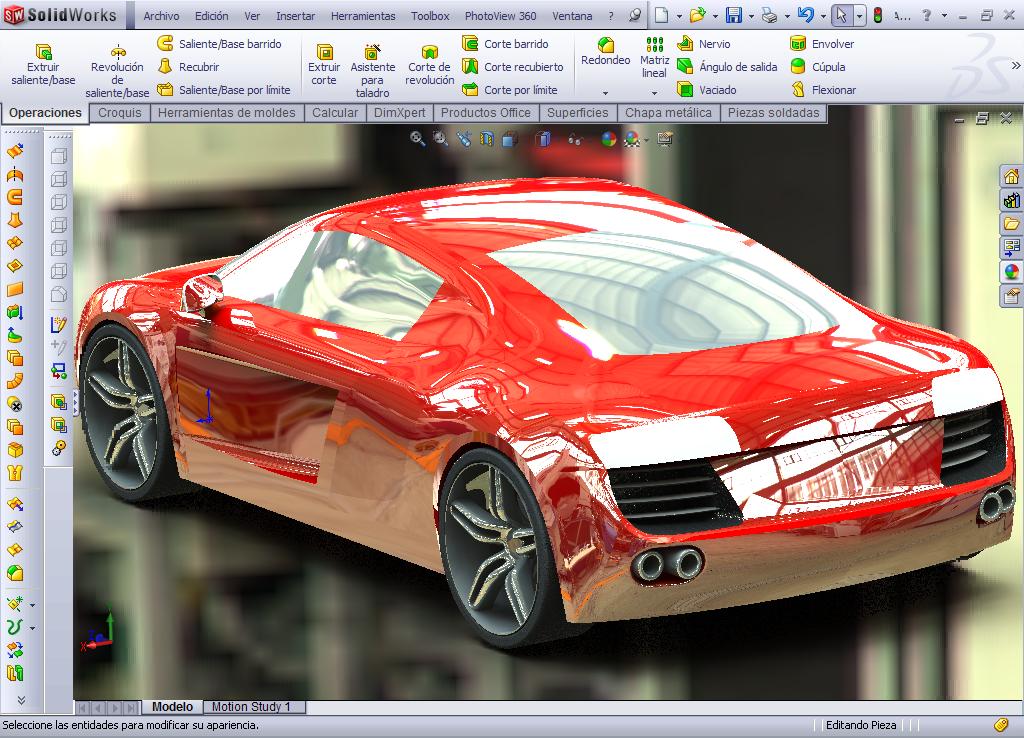Switch to the Superficies tab

tap(578, 113)
